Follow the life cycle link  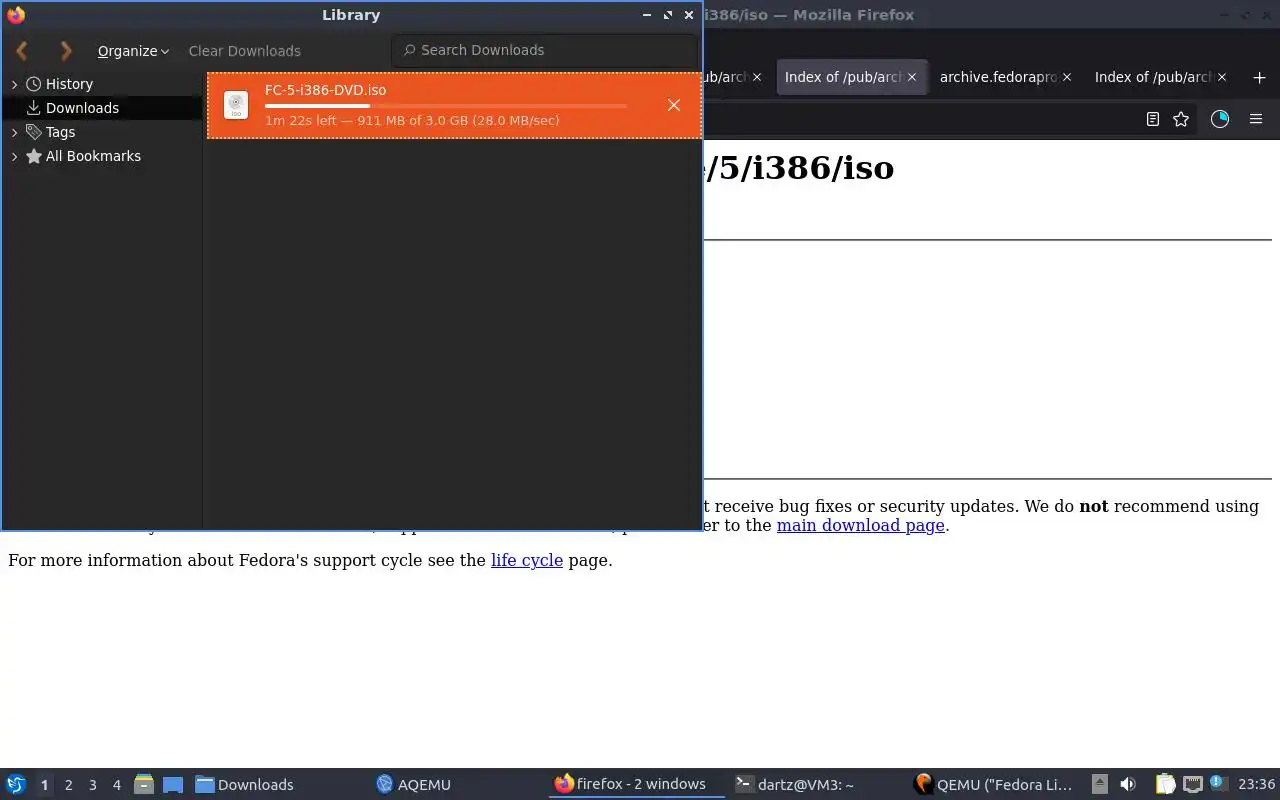(527, 560)
